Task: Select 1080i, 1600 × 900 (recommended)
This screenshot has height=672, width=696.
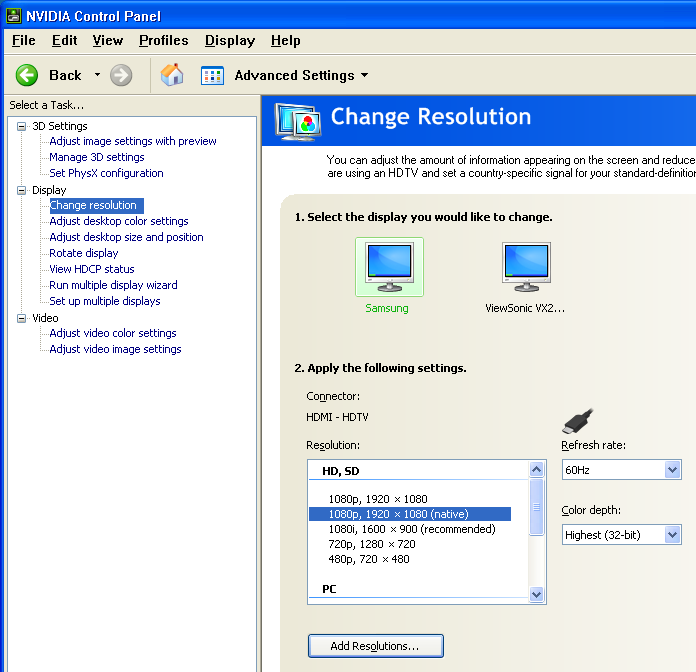Action: point(410,529)
